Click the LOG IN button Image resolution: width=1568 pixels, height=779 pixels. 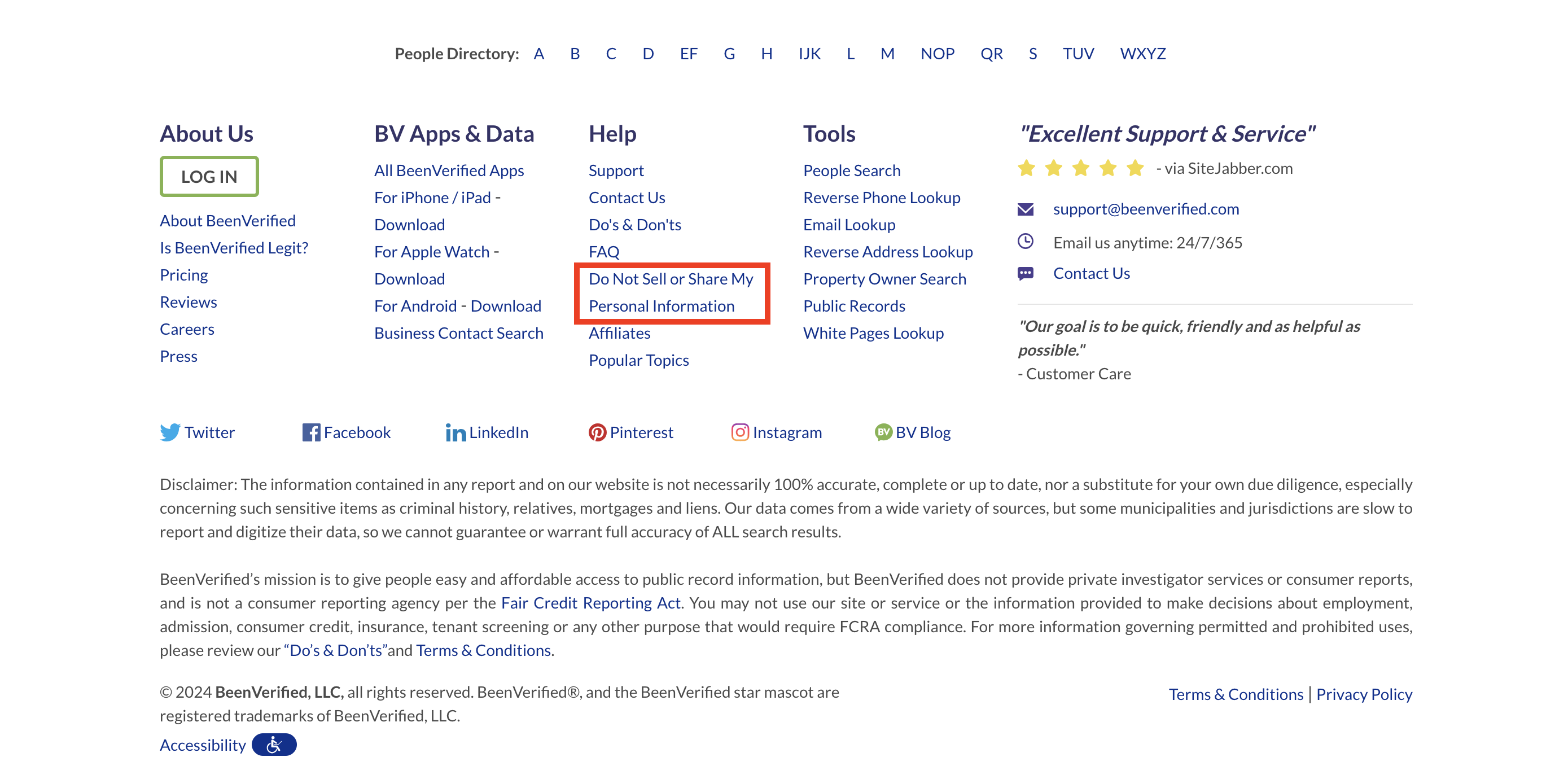pos(209,177)
